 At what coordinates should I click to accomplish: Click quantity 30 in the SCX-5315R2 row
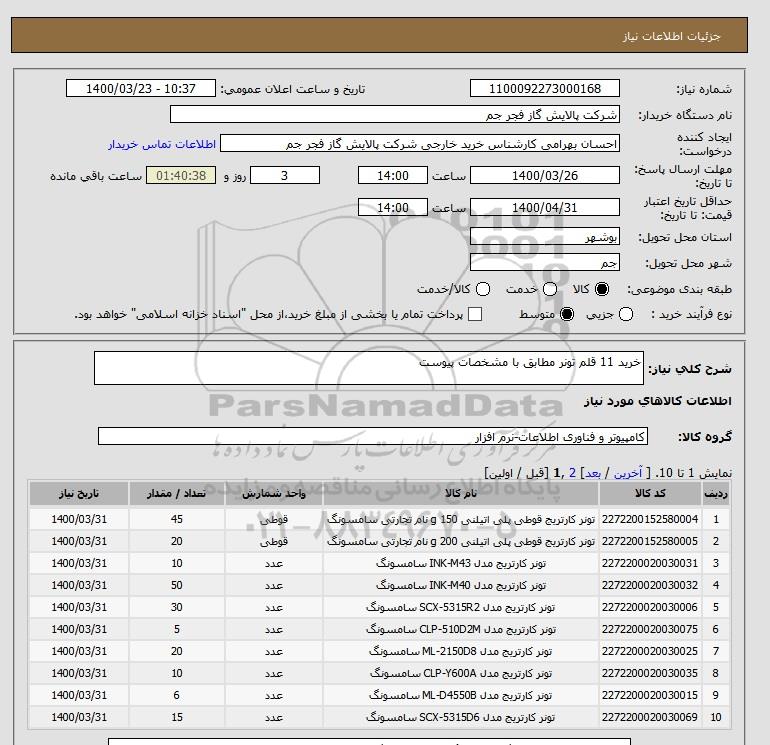point(177,607)
